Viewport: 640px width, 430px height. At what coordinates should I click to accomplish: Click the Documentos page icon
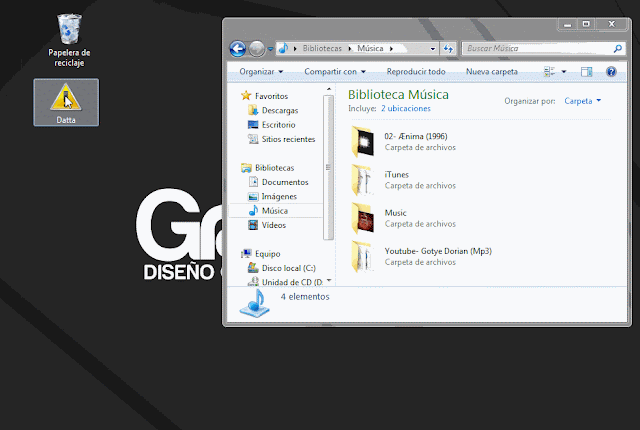(253, 182)
